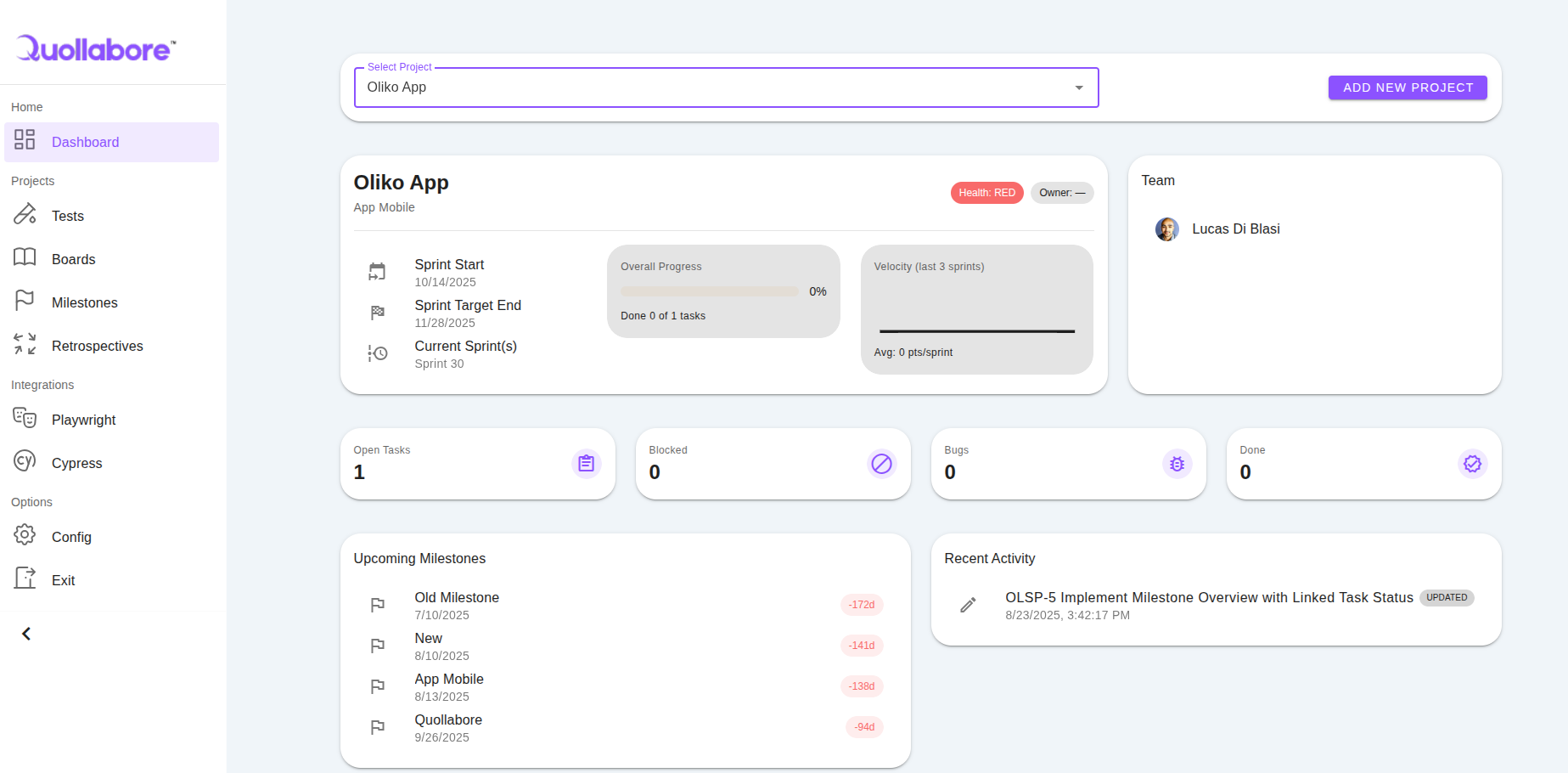Click the Blocked circle-slash icon
Viewport: 1568px width, 773px height.
point(881,464)
